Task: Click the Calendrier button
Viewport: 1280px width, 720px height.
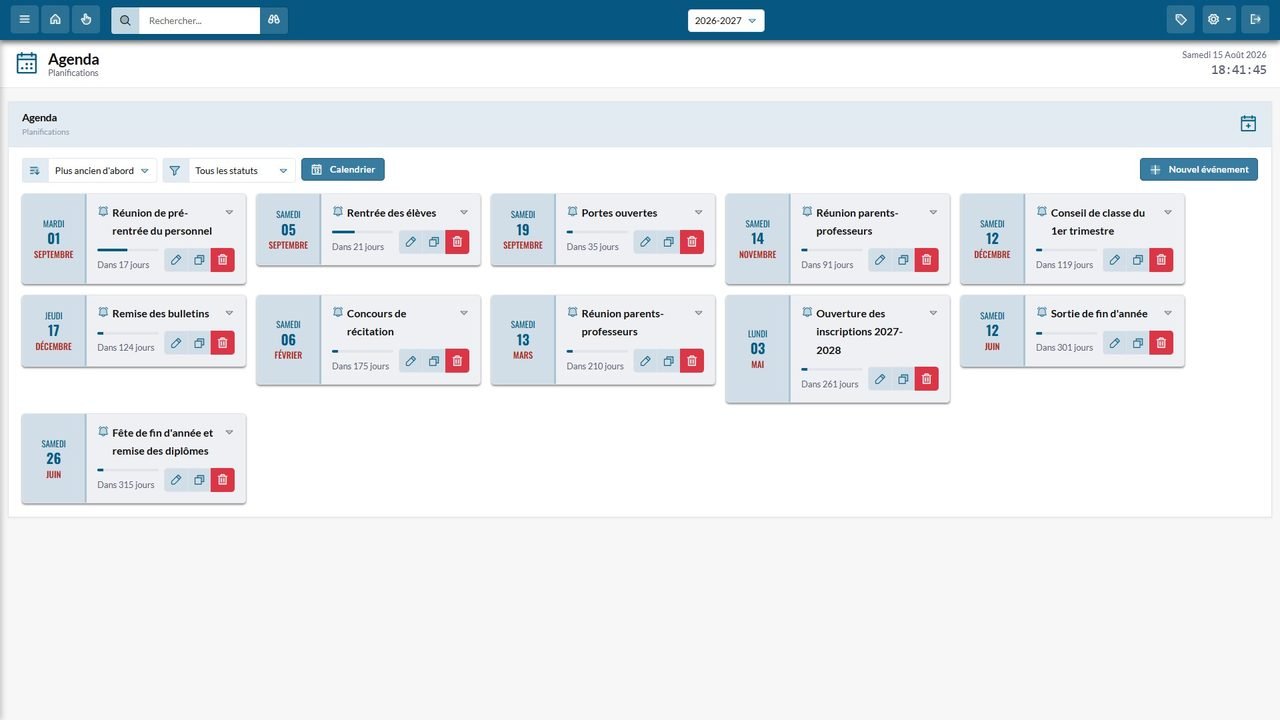Action: 343,170
